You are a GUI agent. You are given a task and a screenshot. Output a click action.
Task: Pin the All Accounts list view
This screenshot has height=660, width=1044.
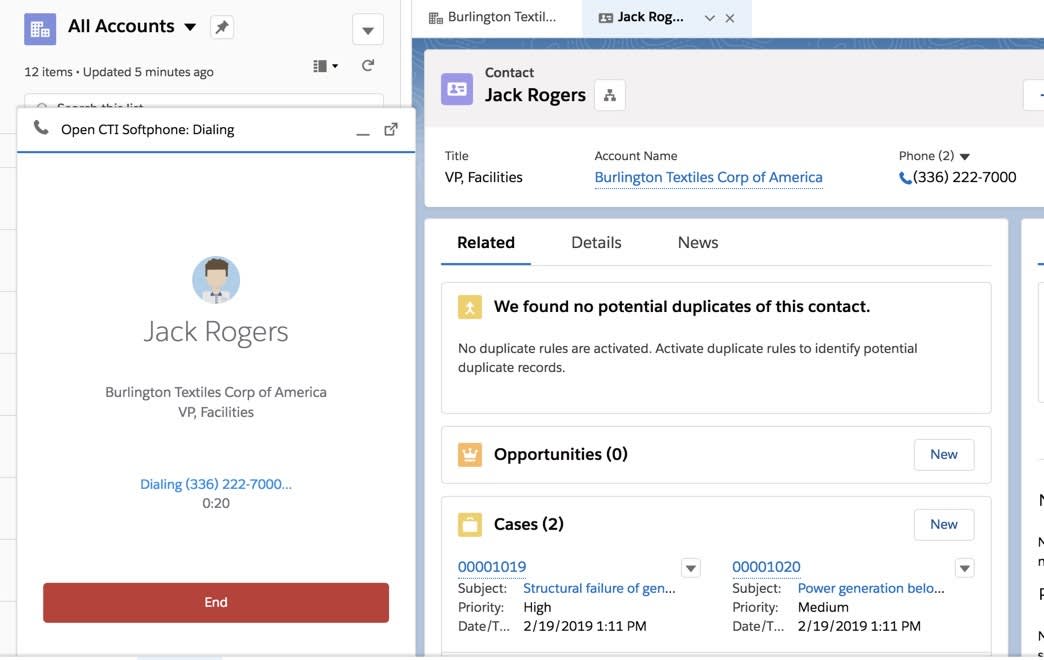222,27
